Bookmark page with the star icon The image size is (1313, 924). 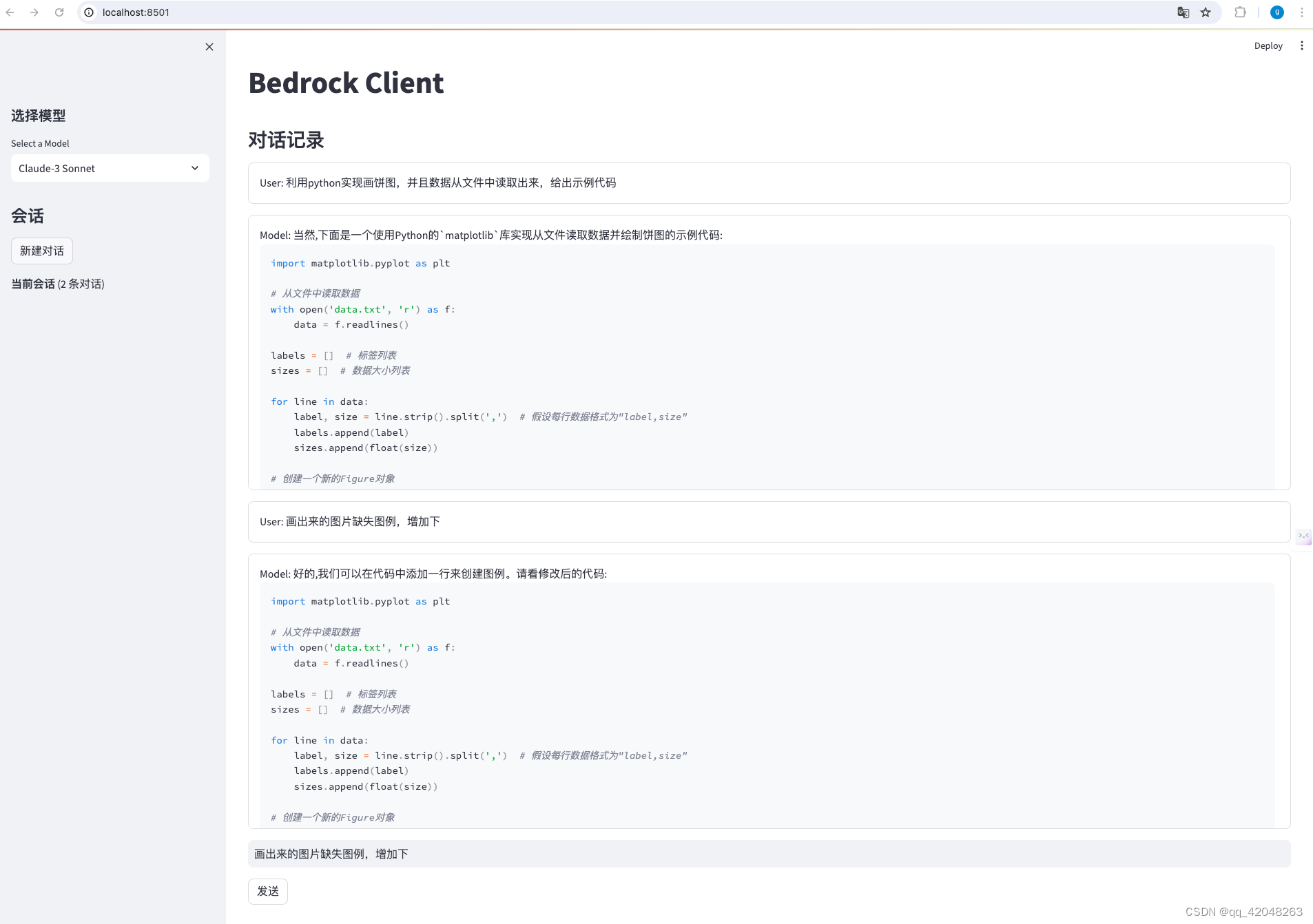pos(1206,12)
